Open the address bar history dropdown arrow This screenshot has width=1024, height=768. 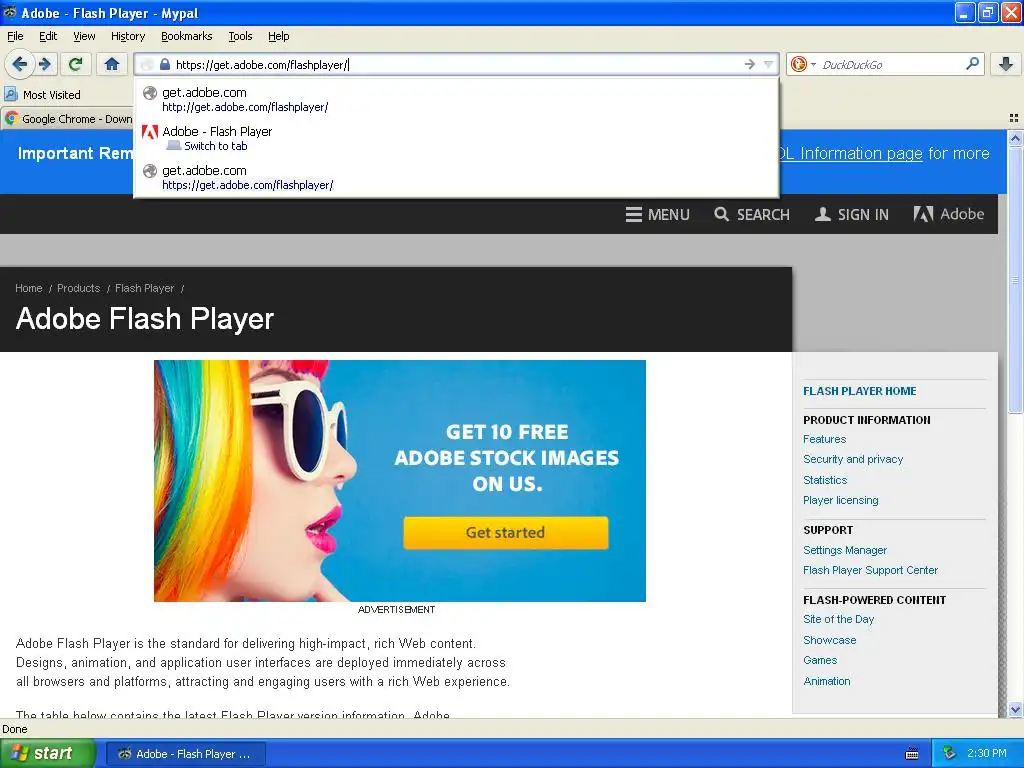[x=768, y=64]
